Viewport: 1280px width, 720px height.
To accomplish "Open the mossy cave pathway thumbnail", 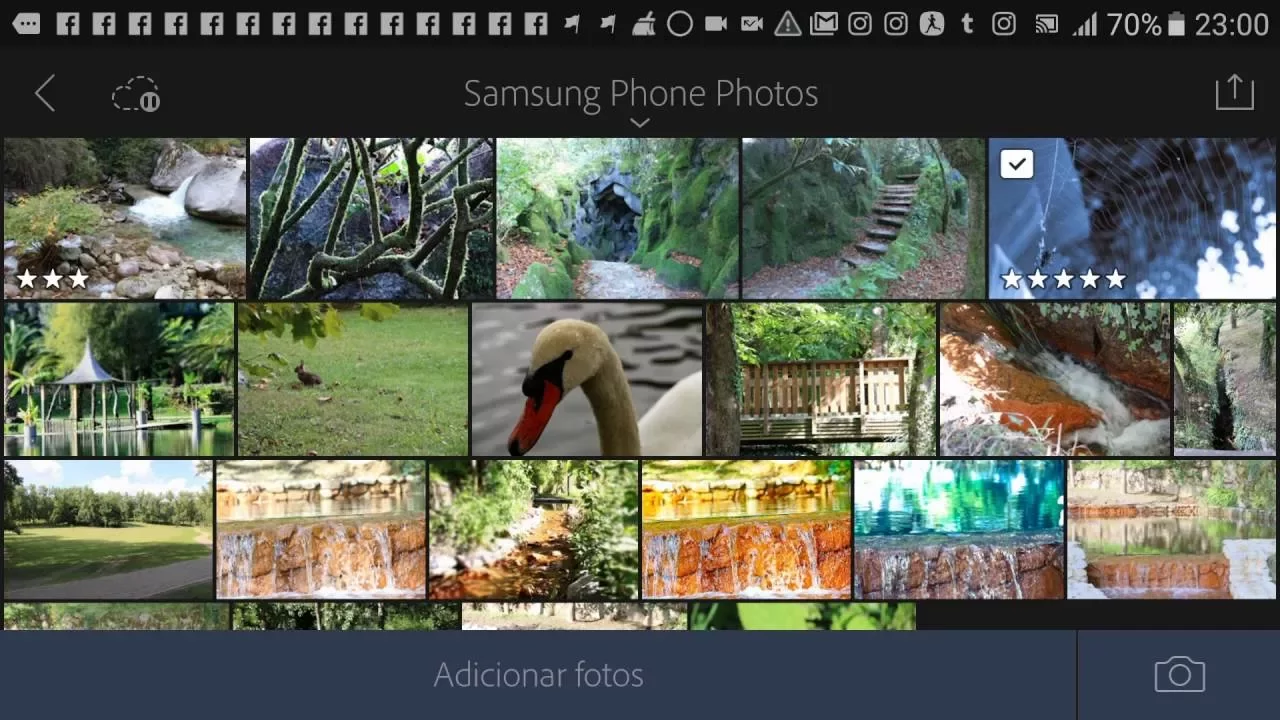I will click(x=617, y=218).
